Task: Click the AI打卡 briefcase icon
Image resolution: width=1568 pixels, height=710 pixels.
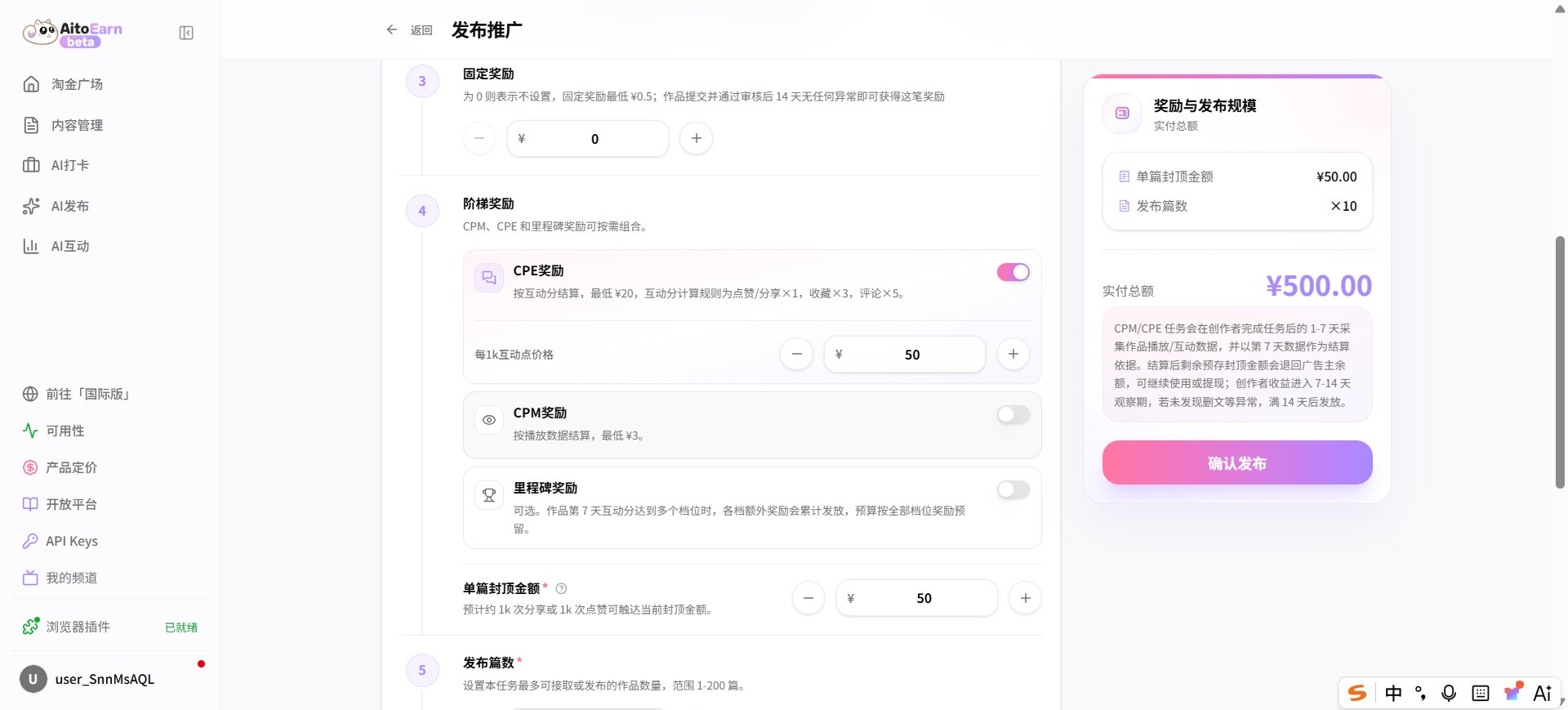Action: pyautogui.click(x=31, y=165)
